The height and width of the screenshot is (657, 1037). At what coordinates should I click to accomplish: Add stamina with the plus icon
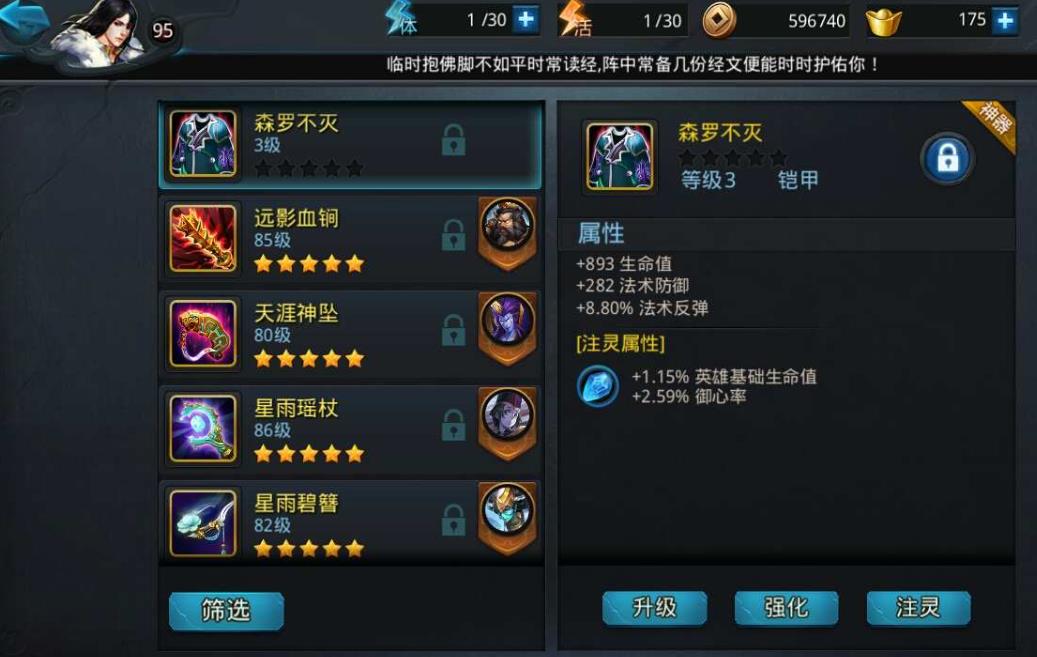pos(526,19)
